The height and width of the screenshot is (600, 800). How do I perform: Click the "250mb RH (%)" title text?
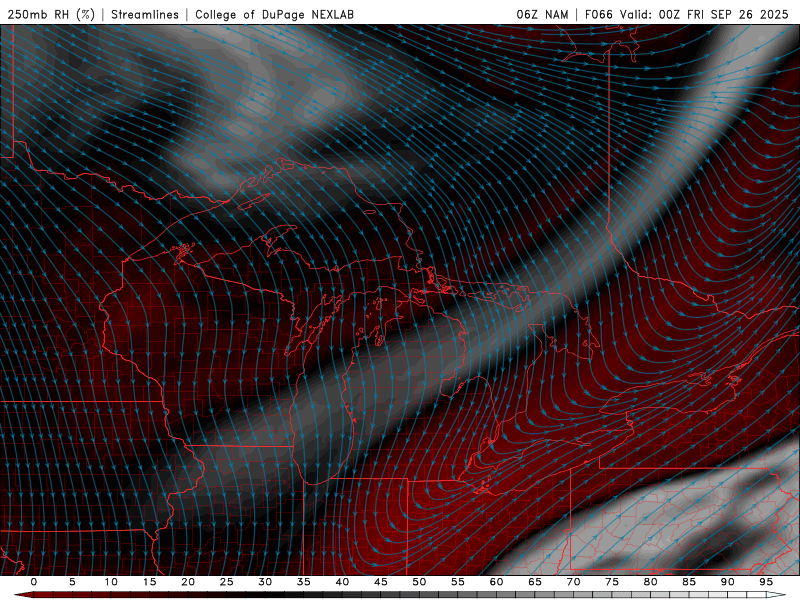click(x=51, y=14)
